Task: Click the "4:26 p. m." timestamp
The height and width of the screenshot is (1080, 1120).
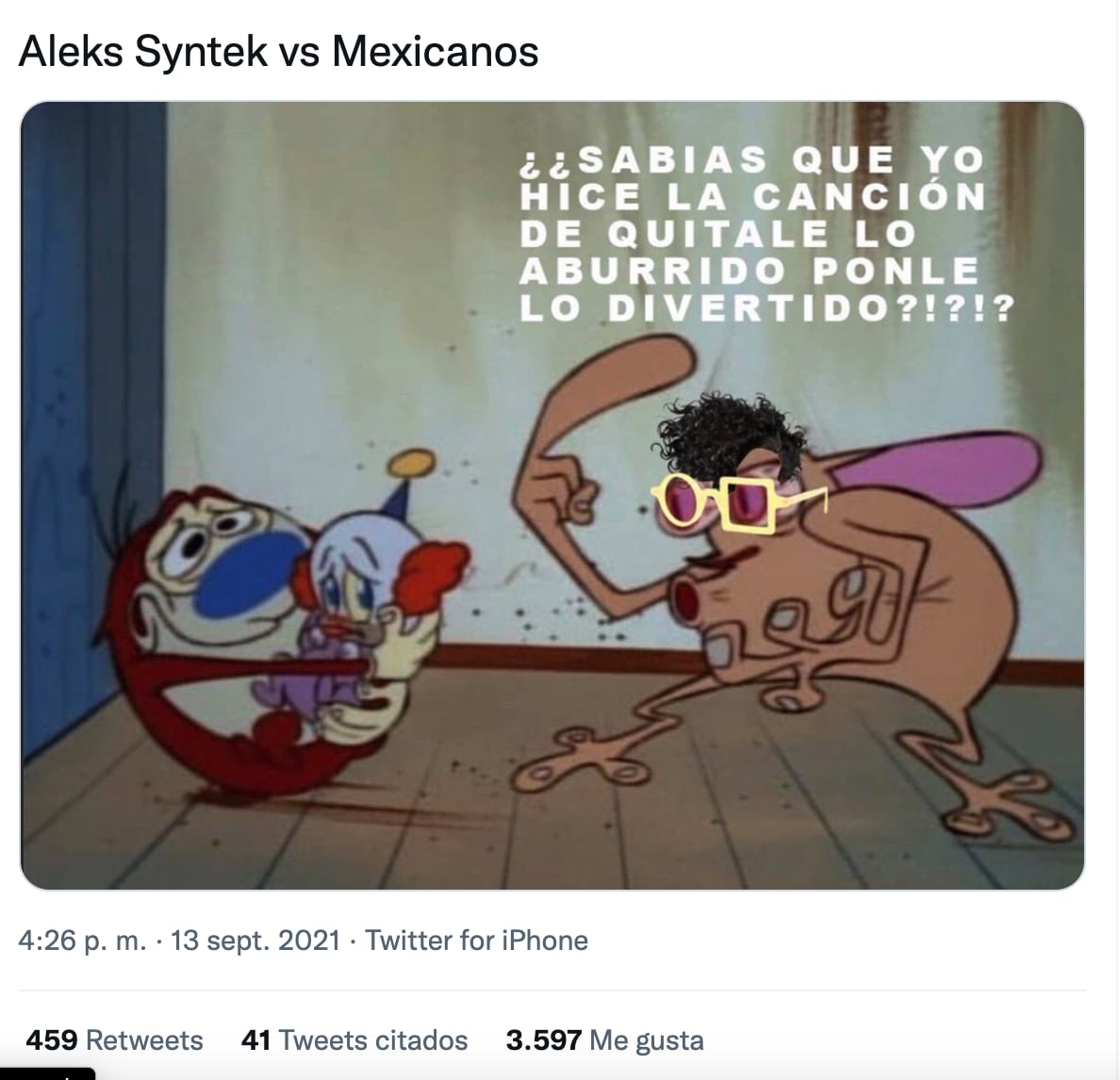Action: coord(82,941)
